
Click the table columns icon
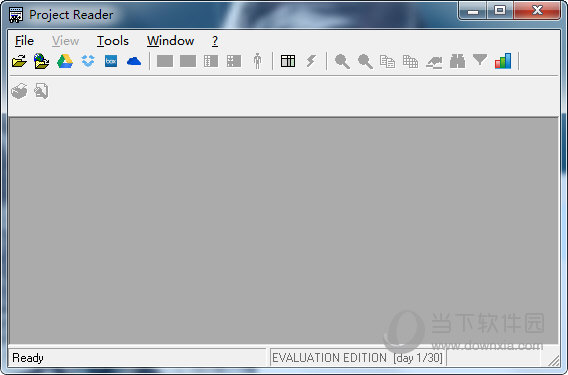pyautogui.click(x=288, y=61)
